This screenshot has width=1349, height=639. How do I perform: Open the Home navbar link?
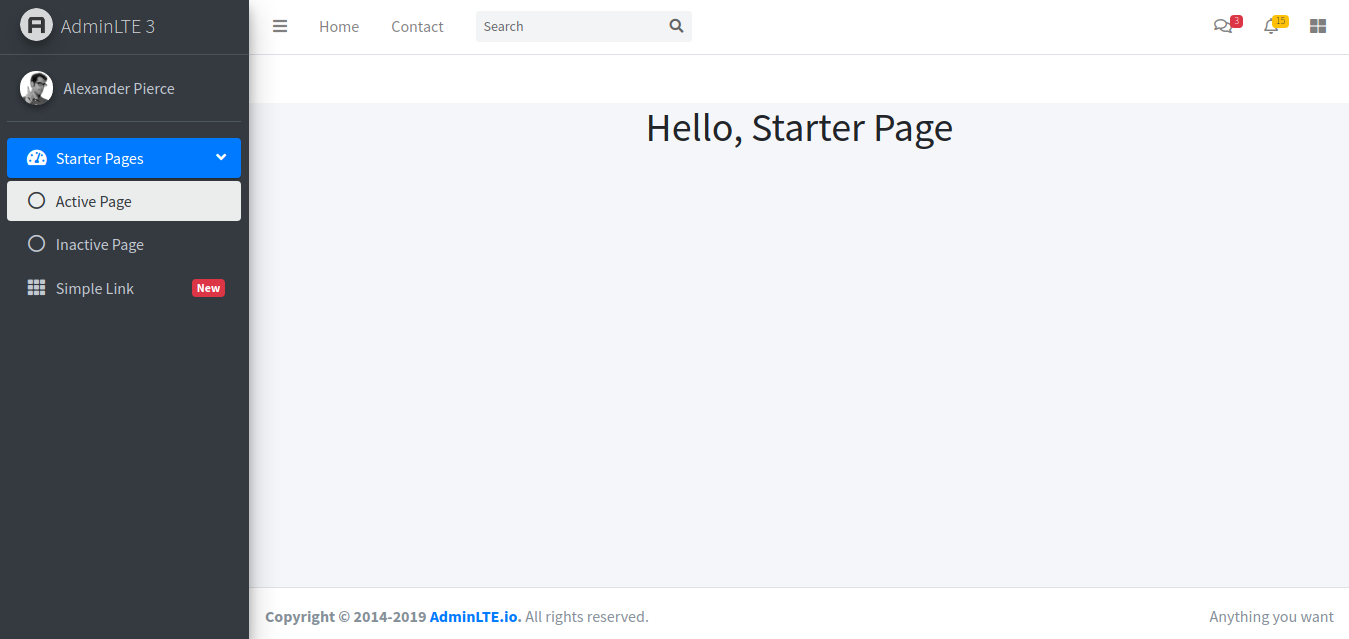(339, 27)
